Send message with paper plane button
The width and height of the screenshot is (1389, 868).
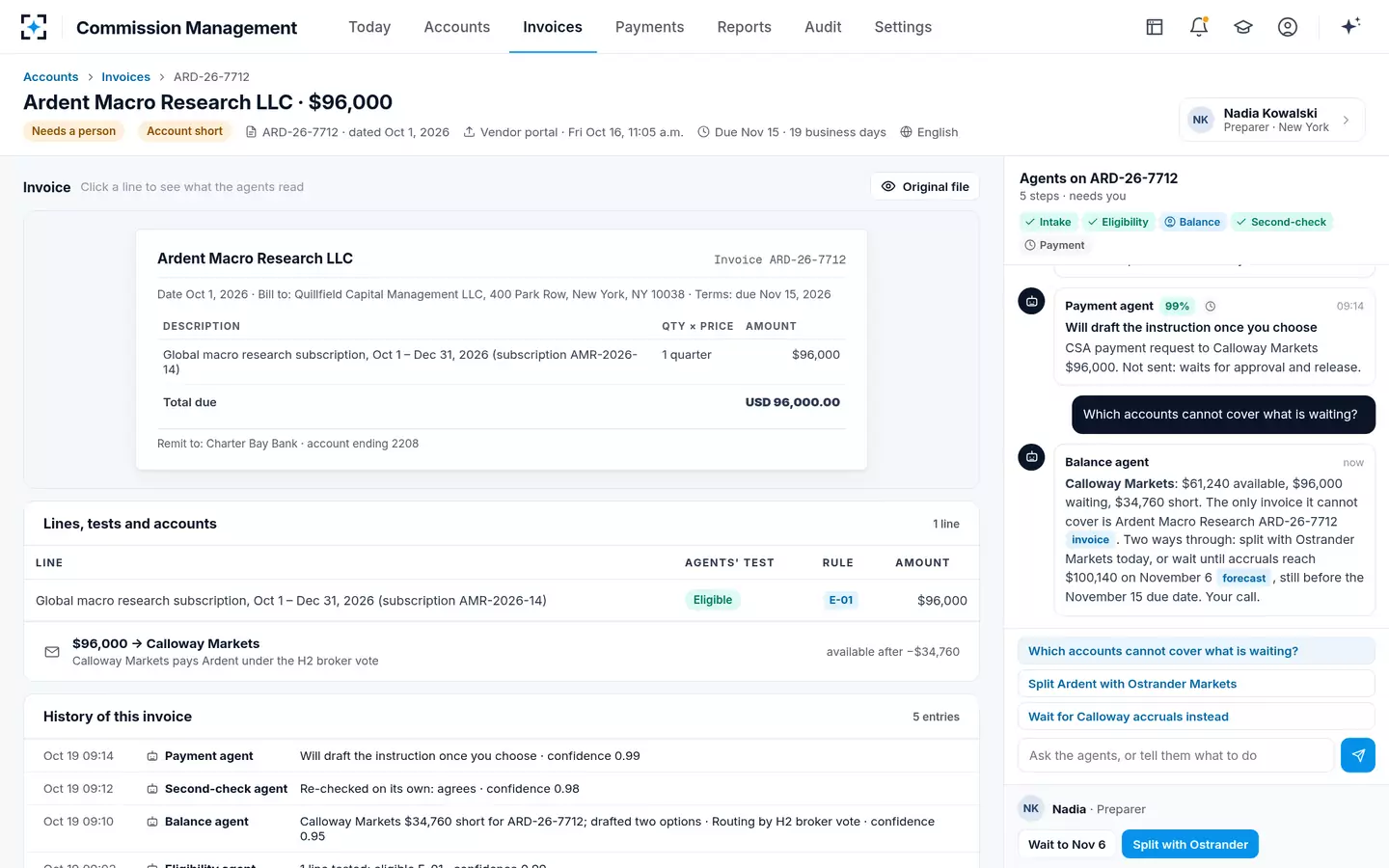point(1358,755)
